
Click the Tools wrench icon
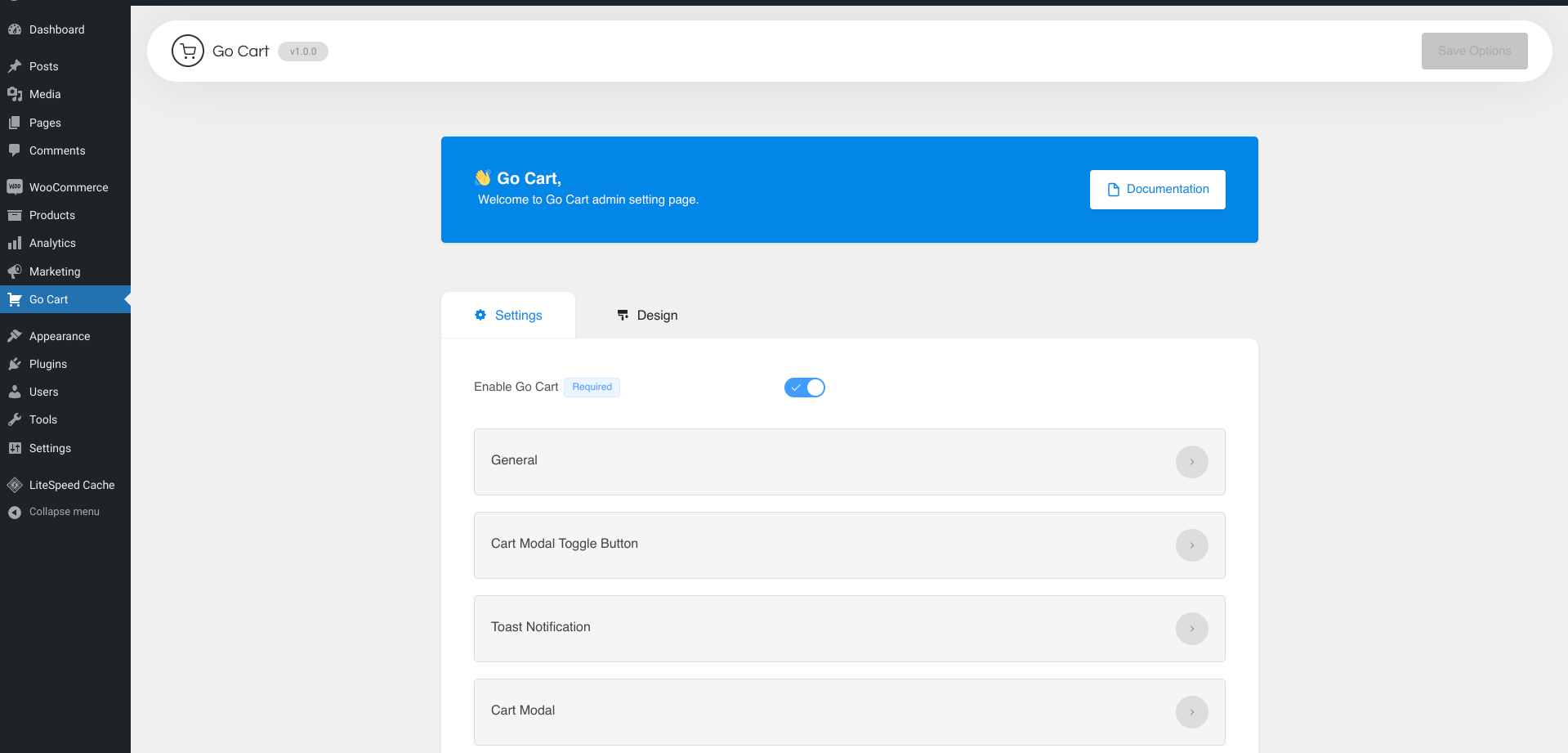click(x=15, y=419)
